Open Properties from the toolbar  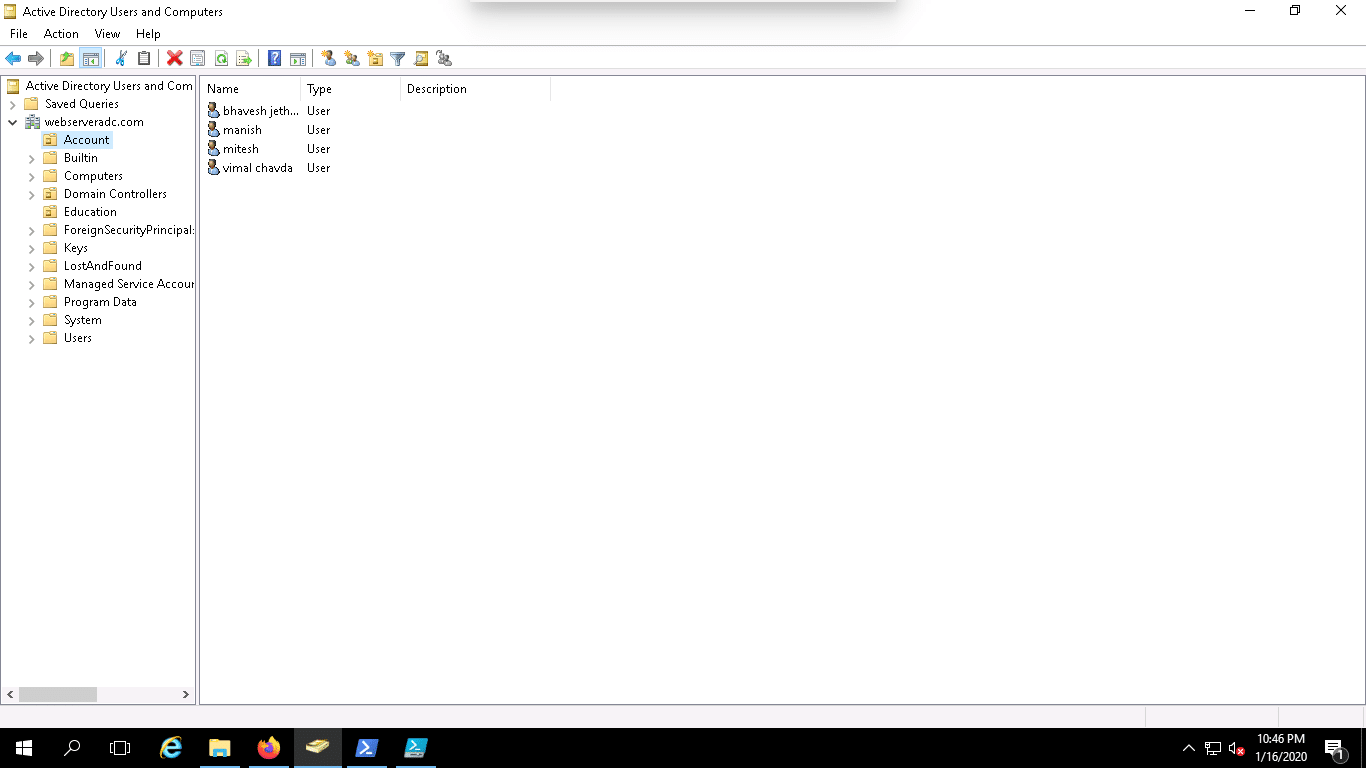[x=197, y=59]
